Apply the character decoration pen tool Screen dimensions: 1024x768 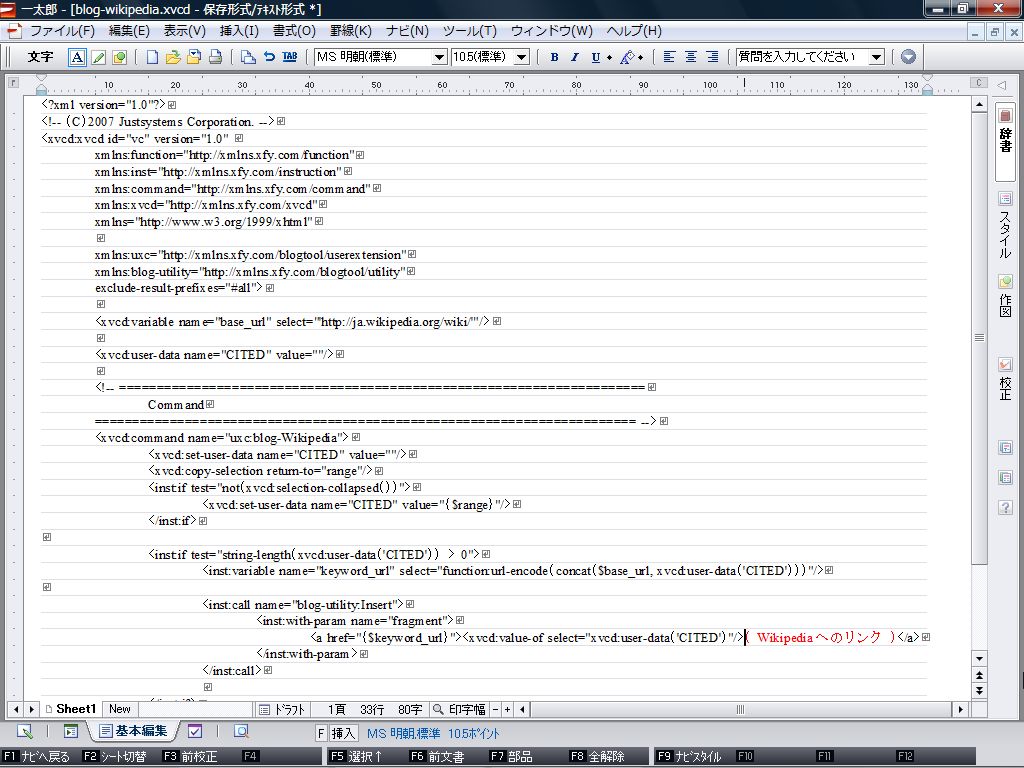click(x=627, y=57)
